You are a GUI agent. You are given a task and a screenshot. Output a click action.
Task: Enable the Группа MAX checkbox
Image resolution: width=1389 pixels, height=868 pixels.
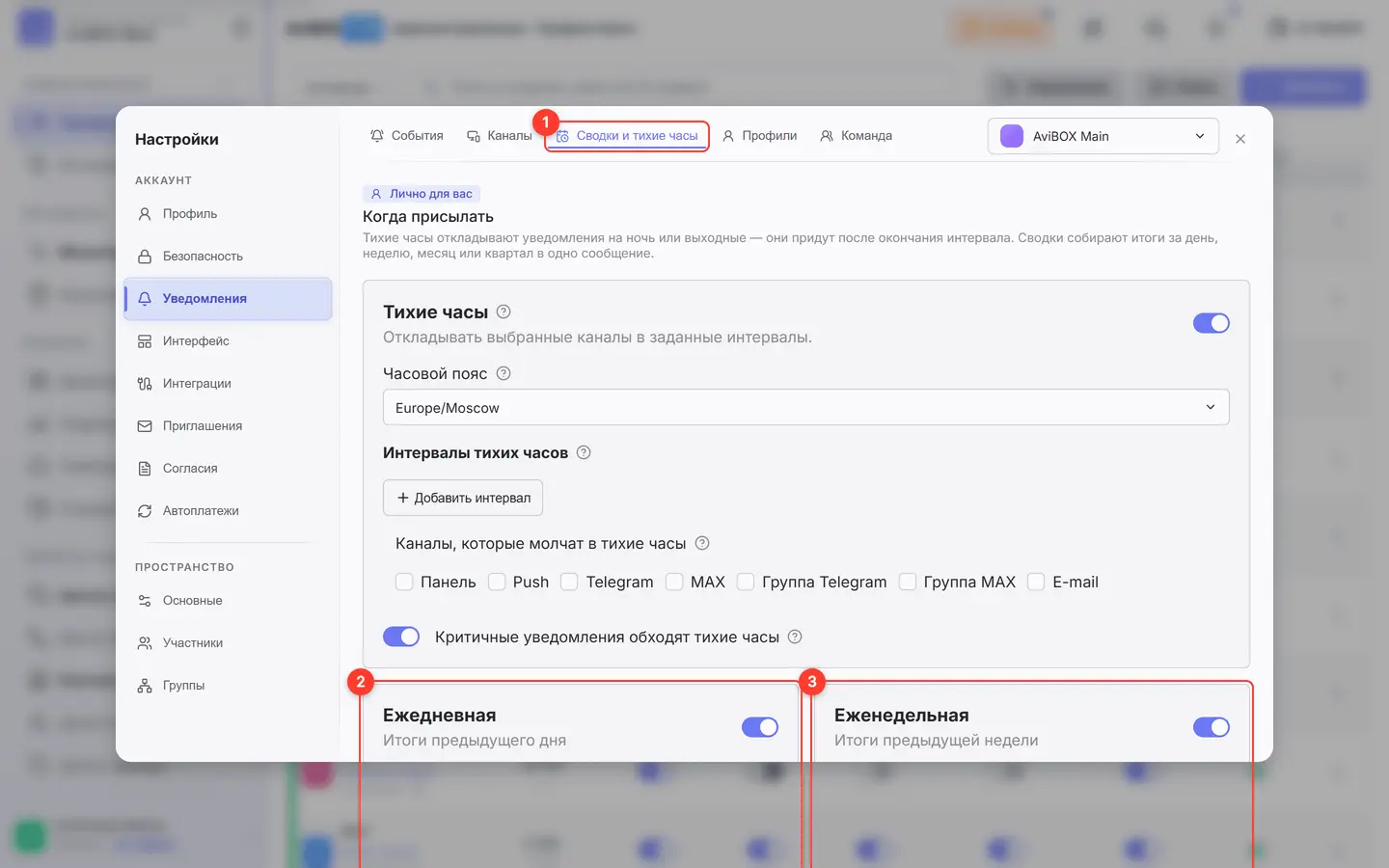click(x=908, y=582)
